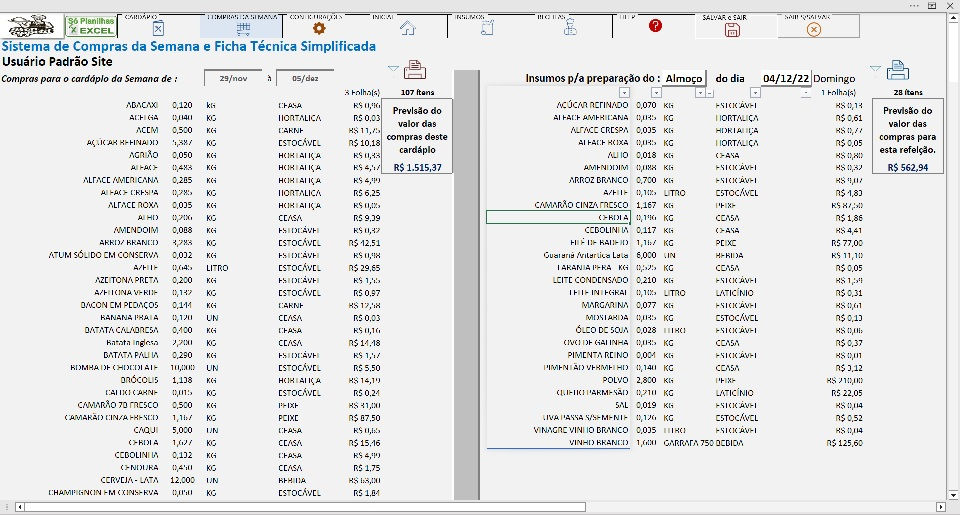Click horizontal scrollbar right arrow
Image resolution: width=960 pixels, height=515 pixels.
[941, 507]
